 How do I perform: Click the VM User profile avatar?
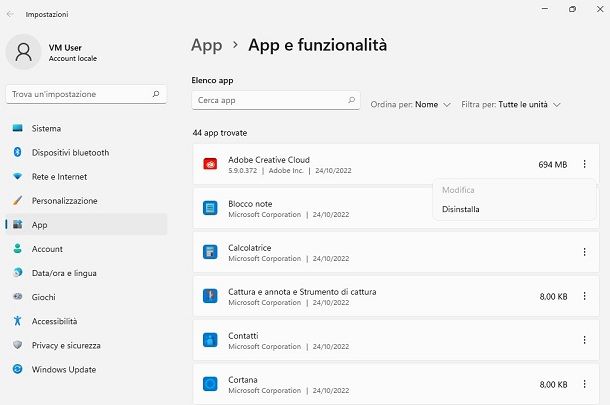(23, 52)
